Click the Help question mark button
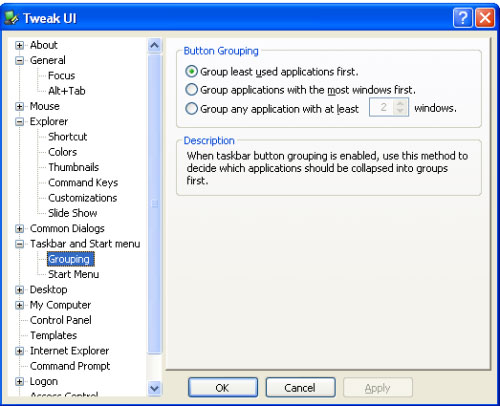The image size is (500, 406). click(x=463, y=18)
